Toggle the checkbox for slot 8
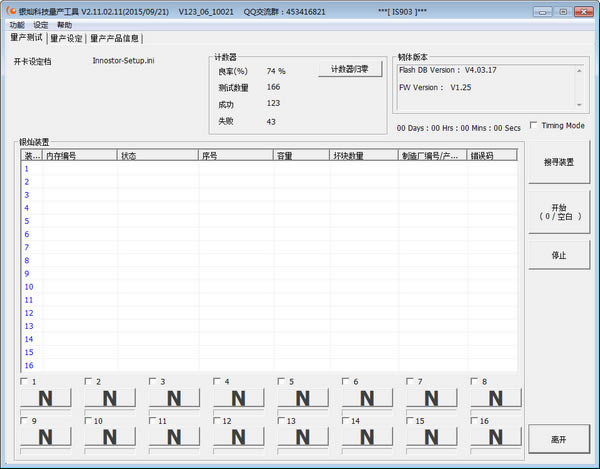 tap(474, 381)
